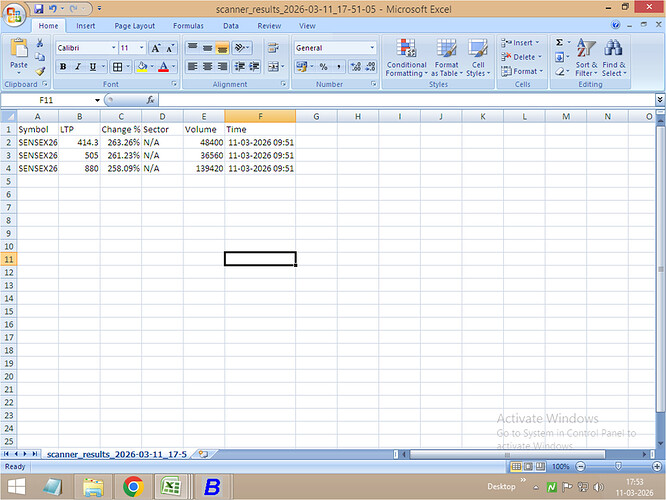This screenshot has height=500, width=666.
Task: Open Conditional Formatting in Styles group
Action: click(406, 56)
